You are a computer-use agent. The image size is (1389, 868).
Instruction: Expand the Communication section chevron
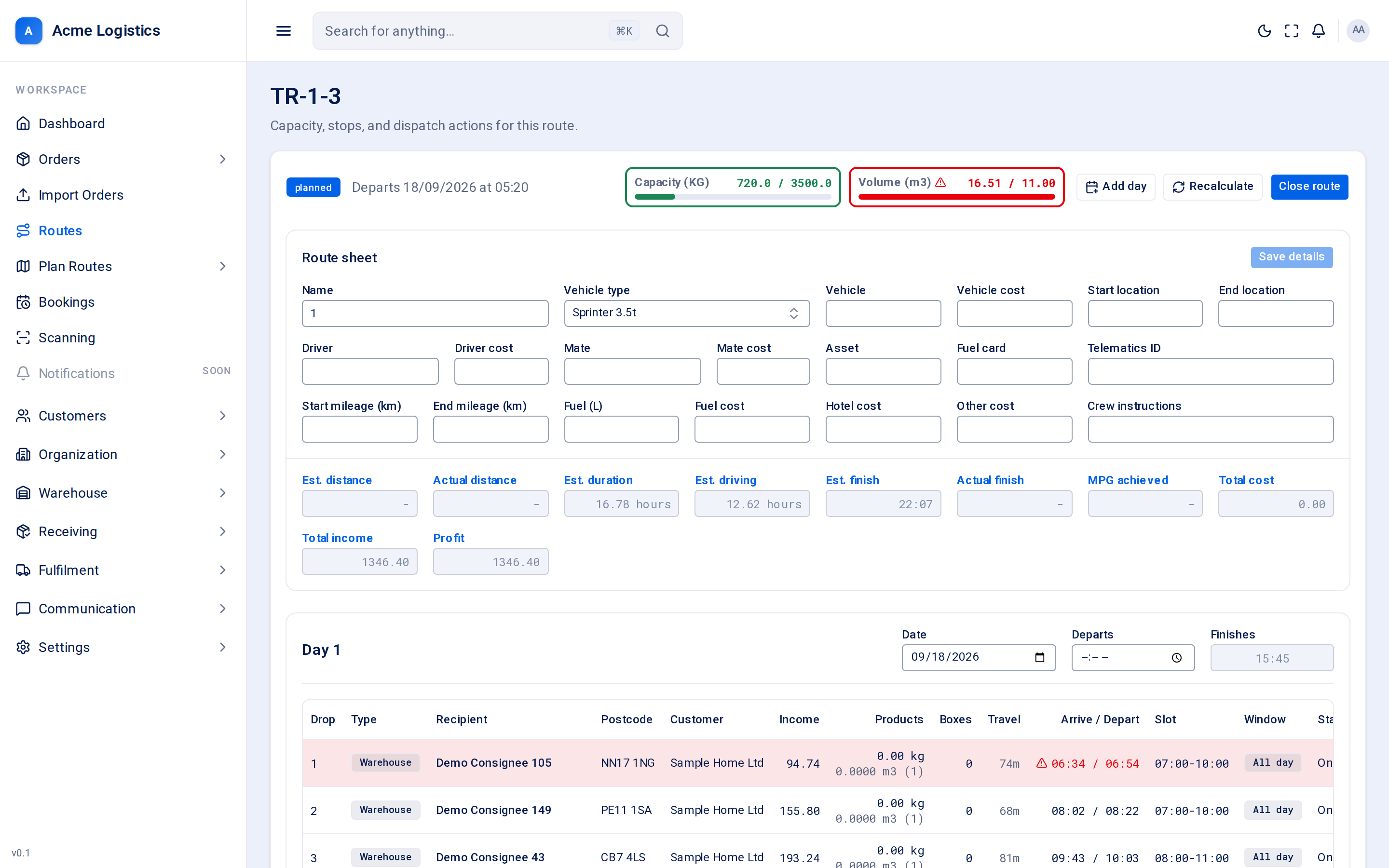[223, 609]
